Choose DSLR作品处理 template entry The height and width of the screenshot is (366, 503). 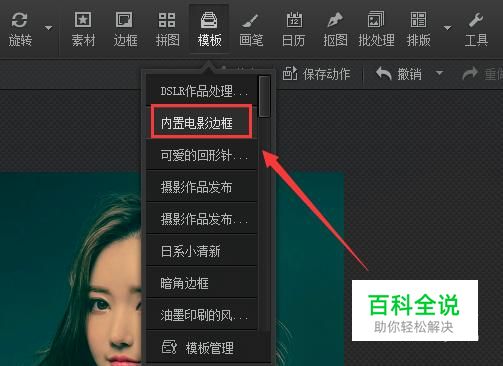tap(201, 91)
